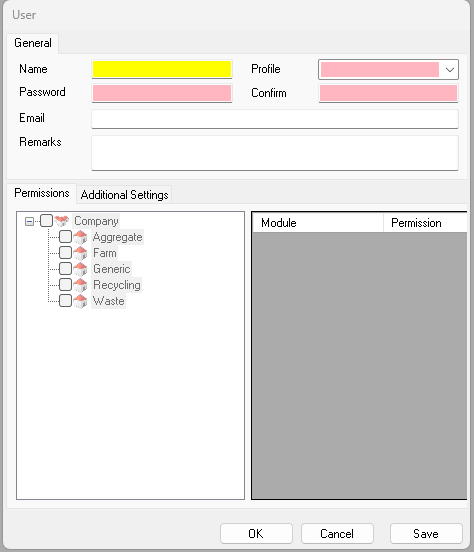Open the Profile dropdown arrow
The height and width of the screenshot is (552, 474).
pos(450,70)
